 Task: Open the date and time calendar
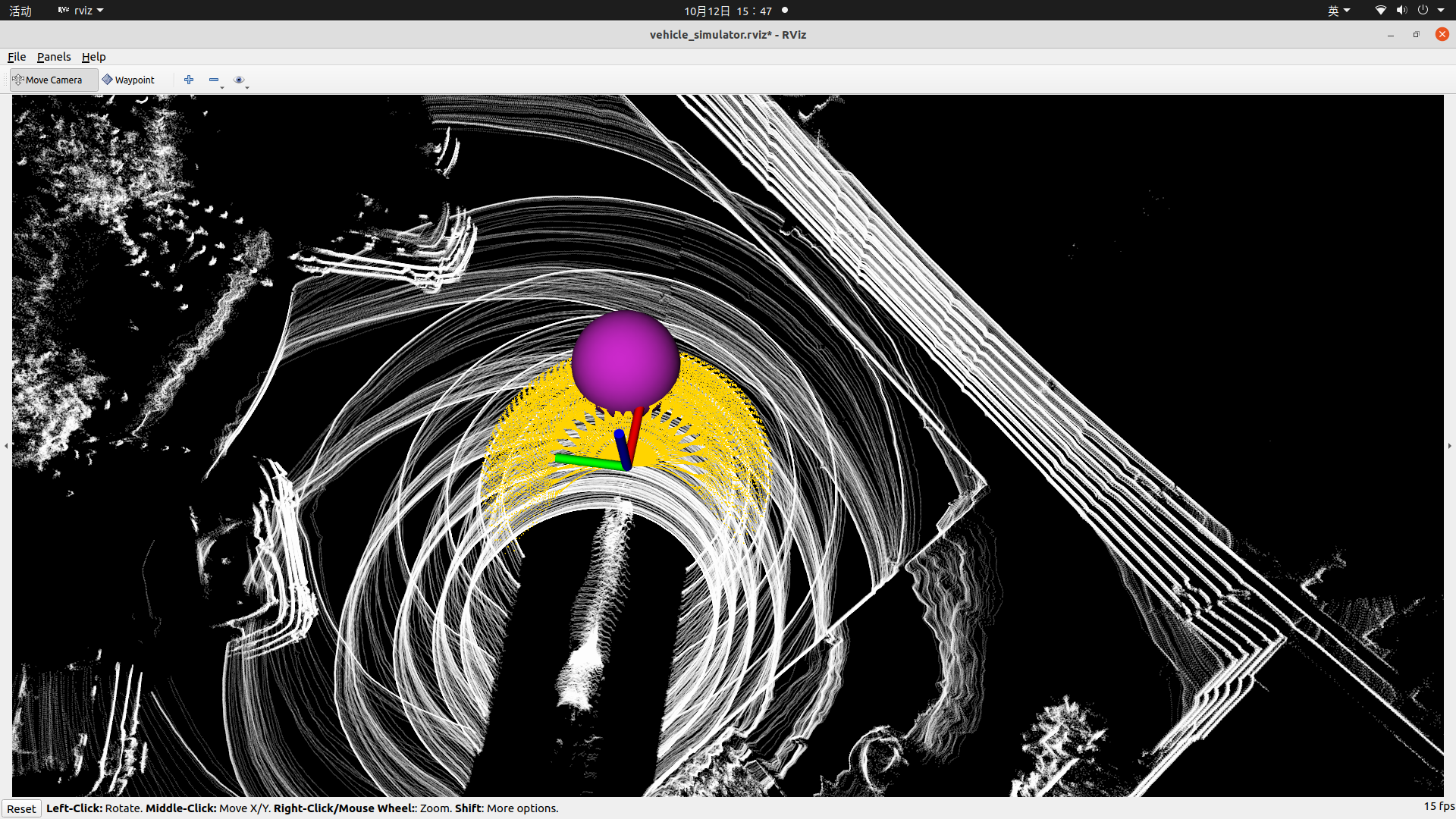[727, 11]
